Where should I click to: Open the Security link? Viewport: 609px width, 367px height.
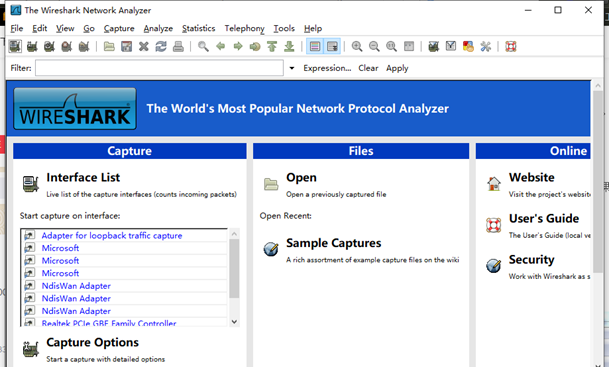(x=531, y=259)
